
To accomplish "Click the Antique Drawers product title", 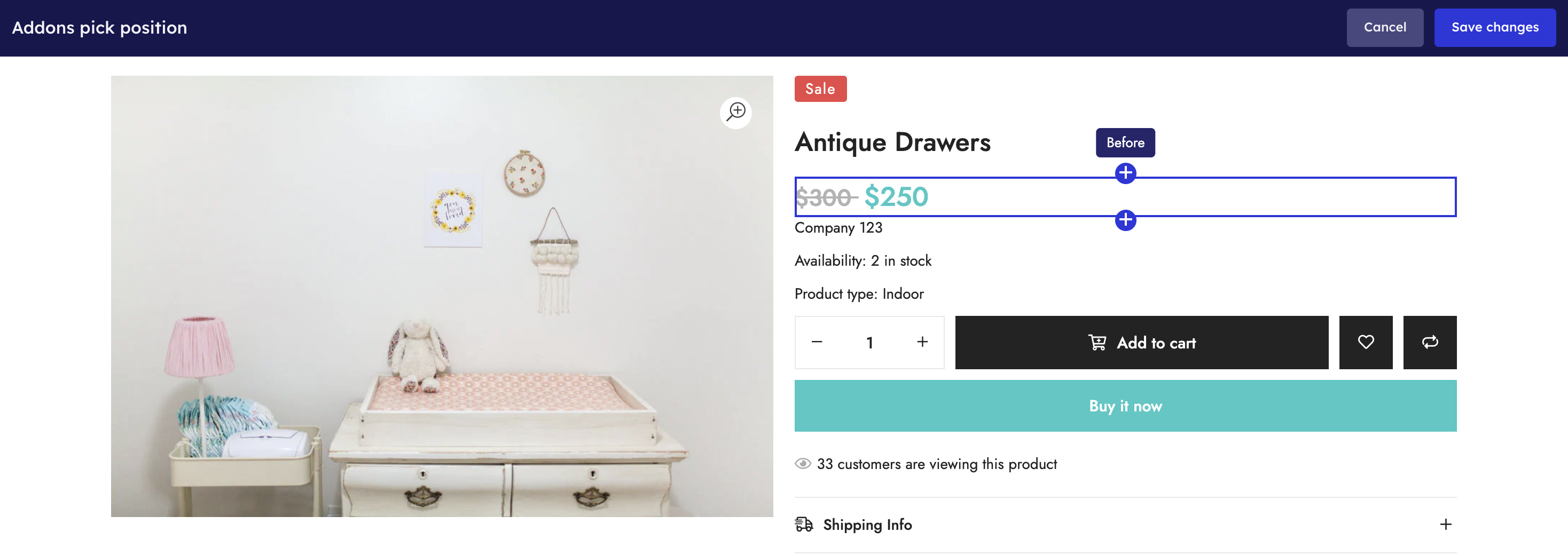I will tap(892, 142).
